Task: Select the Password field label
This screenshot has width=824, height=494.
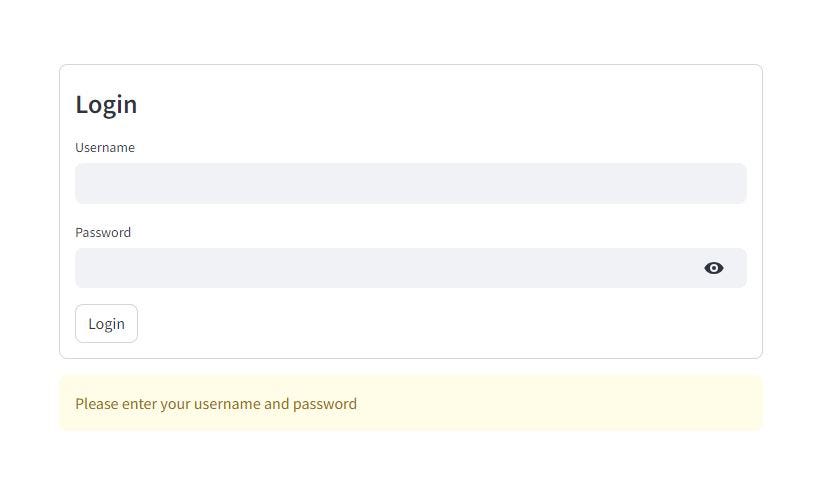Action: click(103, 232)
